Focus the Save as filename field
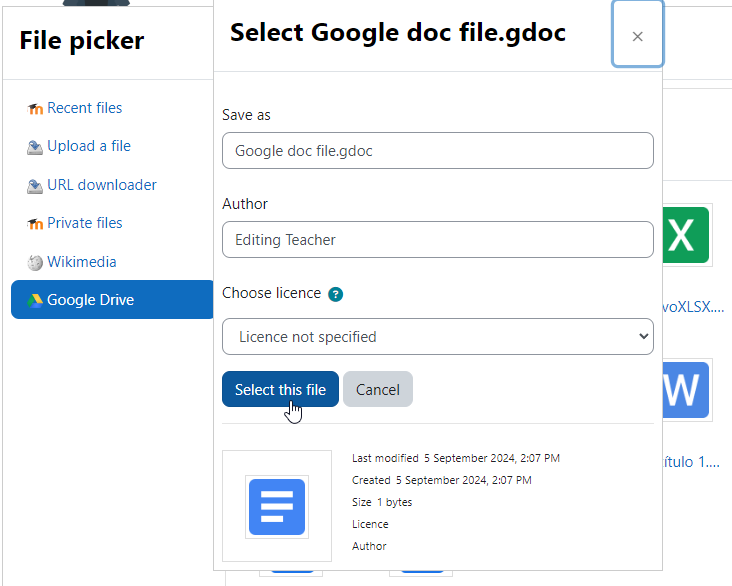Image resolution: width=732 pixels, height=586 pixels. click(437, 151)
